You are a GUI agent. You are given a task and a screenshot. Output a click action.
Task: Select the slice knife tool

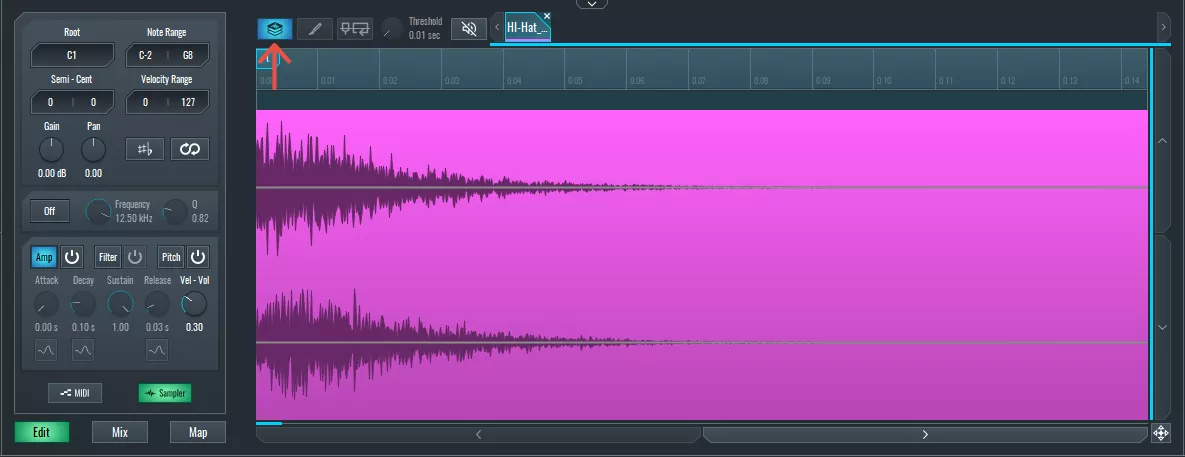315,29
